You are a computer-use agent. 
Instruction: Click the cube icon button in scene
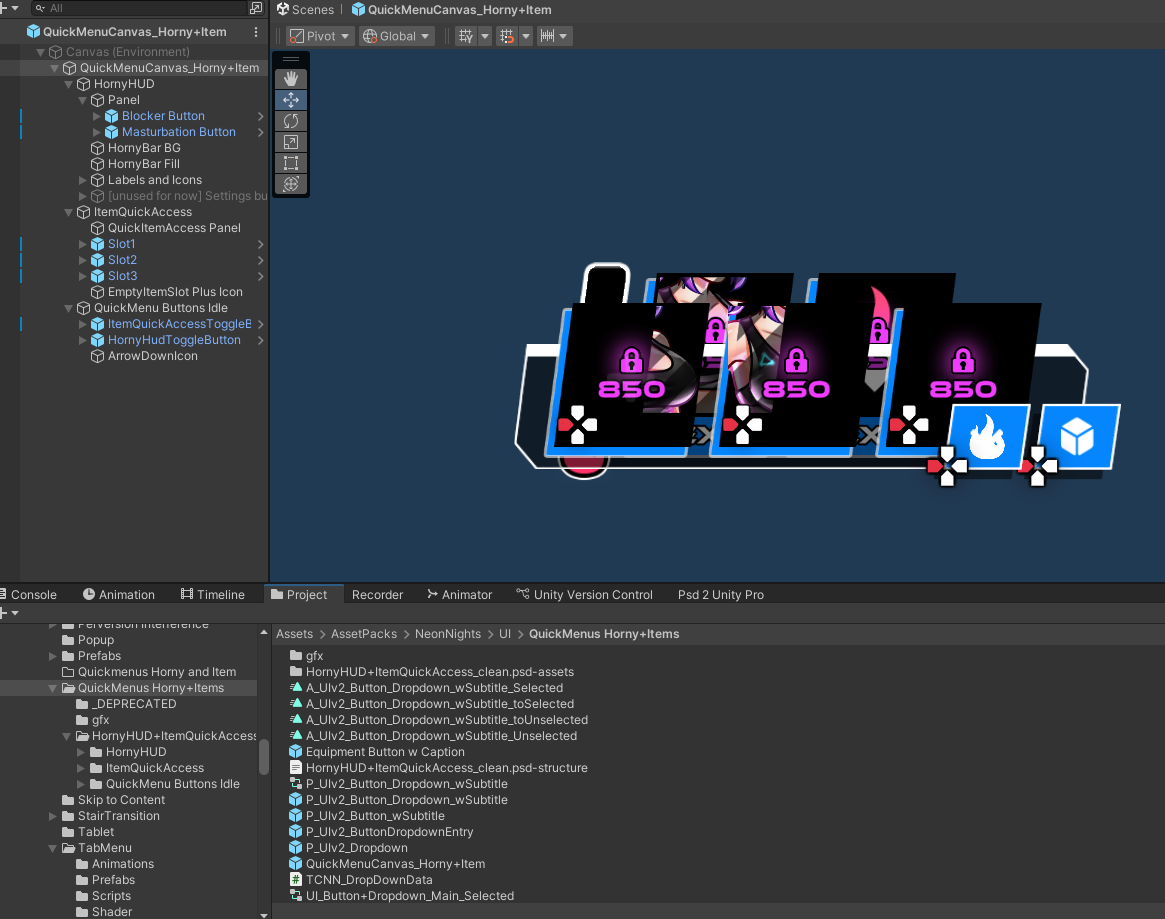[1077, 437]
